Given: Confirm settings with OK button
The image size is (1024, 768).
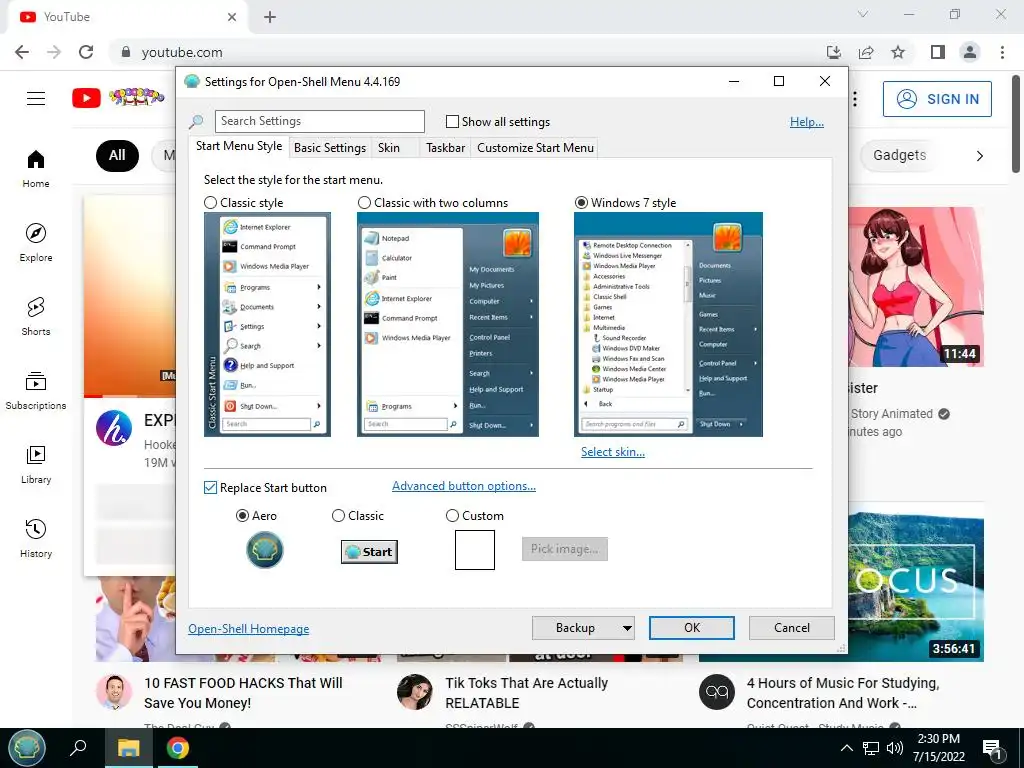Looking at the screenshot, I should coord(692,628).
